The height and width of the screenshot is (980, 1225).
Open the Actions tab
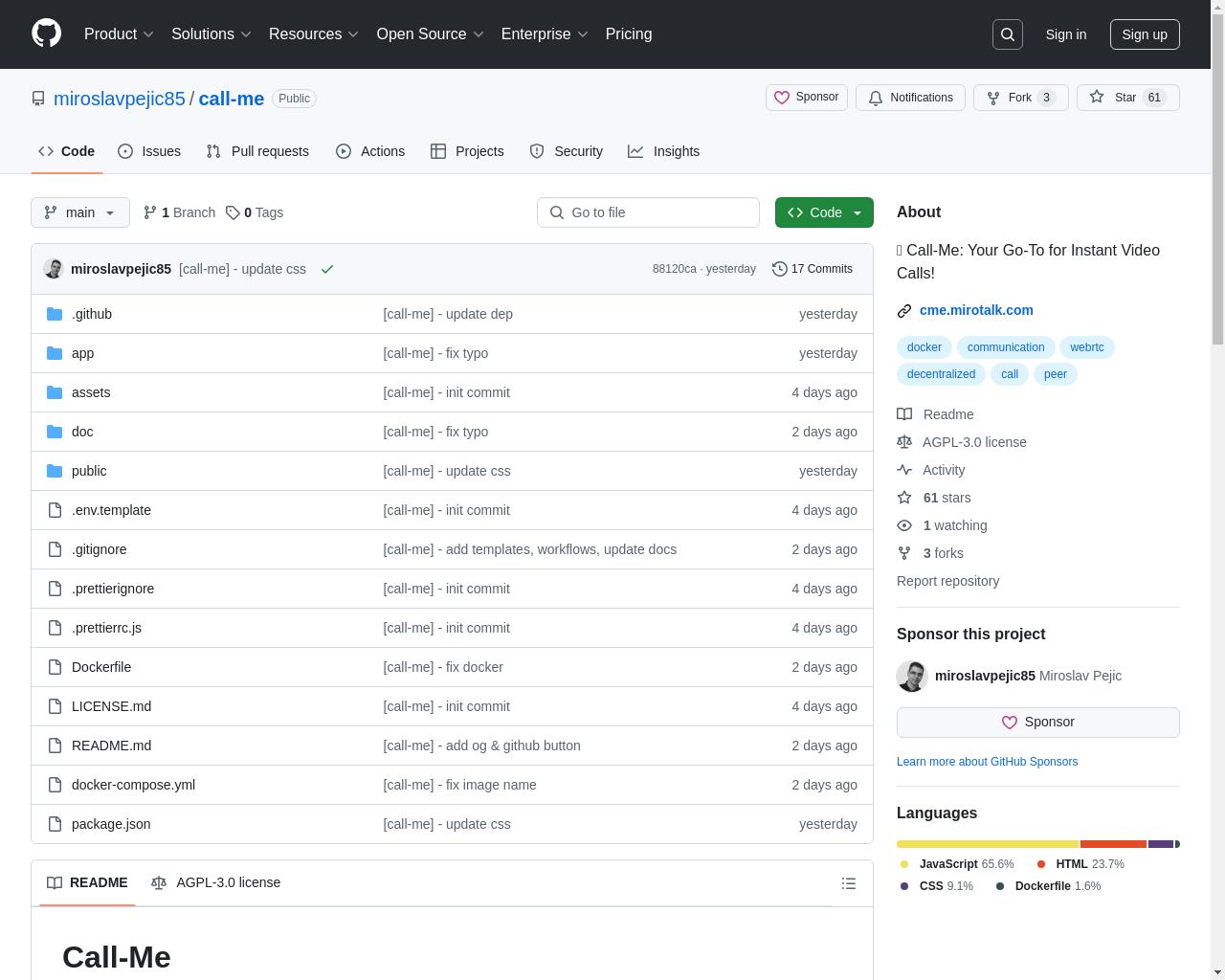click(370, 151)
